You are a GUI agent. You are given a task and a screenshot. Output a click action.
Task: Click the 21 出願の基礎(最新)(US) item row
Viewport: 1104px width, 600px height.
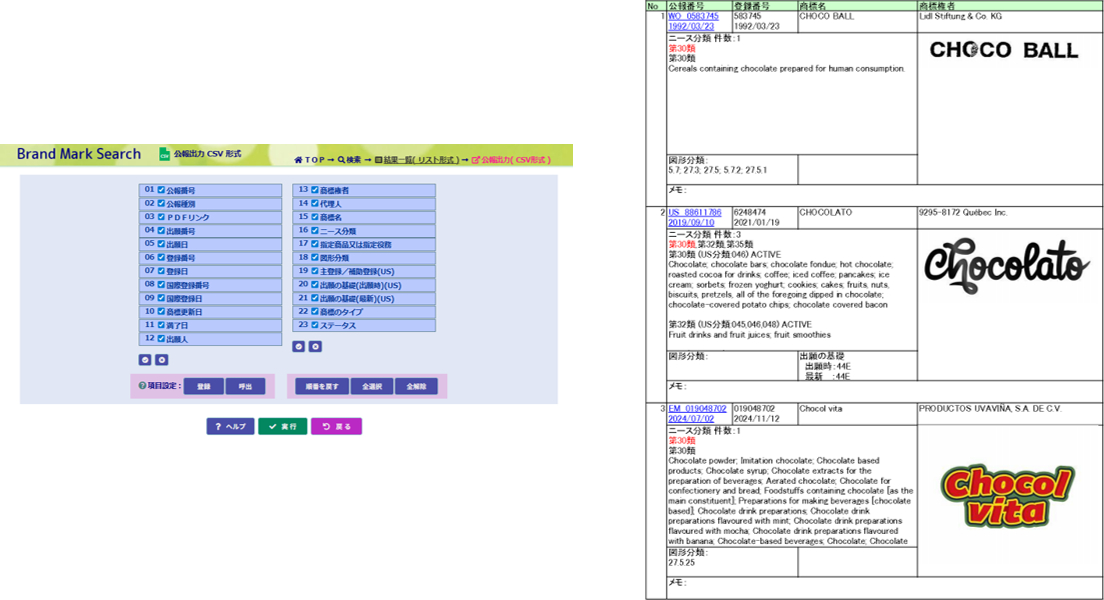click(364, 298)
